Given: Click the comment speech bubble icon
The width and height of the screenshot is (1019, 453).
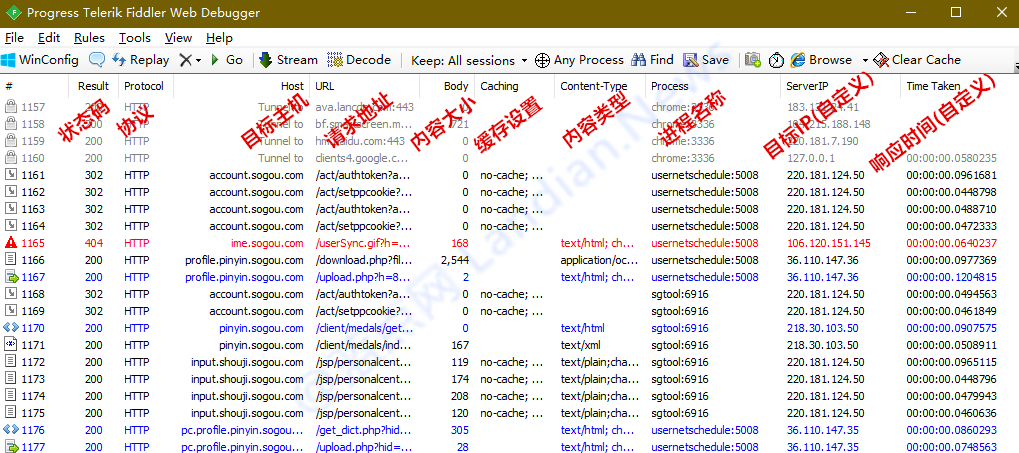Looking at the screenshot, I should 97,60.
